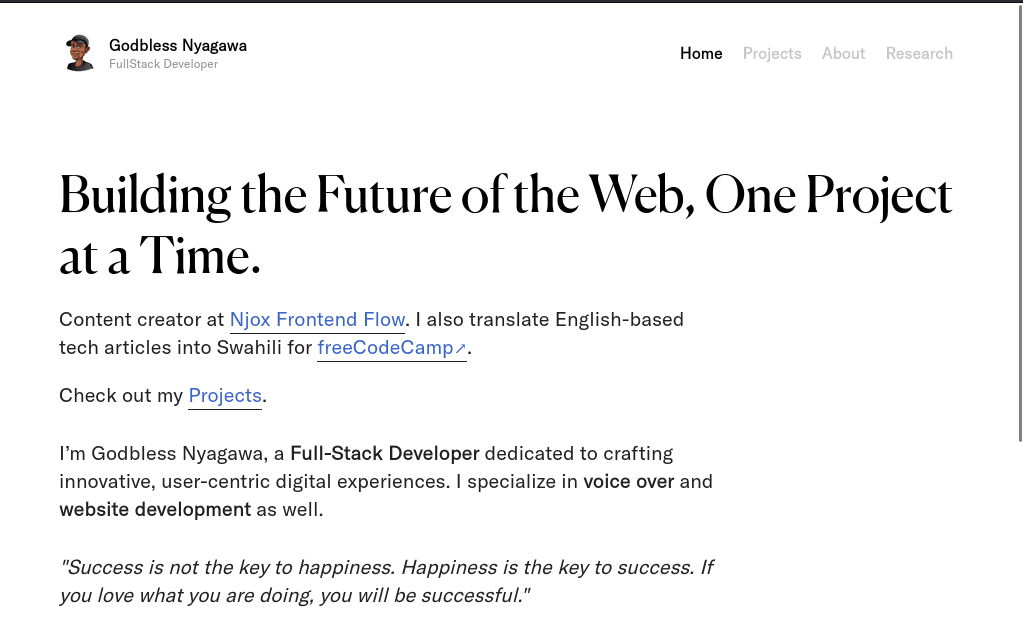1023x620 pixels.
Task: Open the Home navigation item
Action: click(x=701, y=54)
